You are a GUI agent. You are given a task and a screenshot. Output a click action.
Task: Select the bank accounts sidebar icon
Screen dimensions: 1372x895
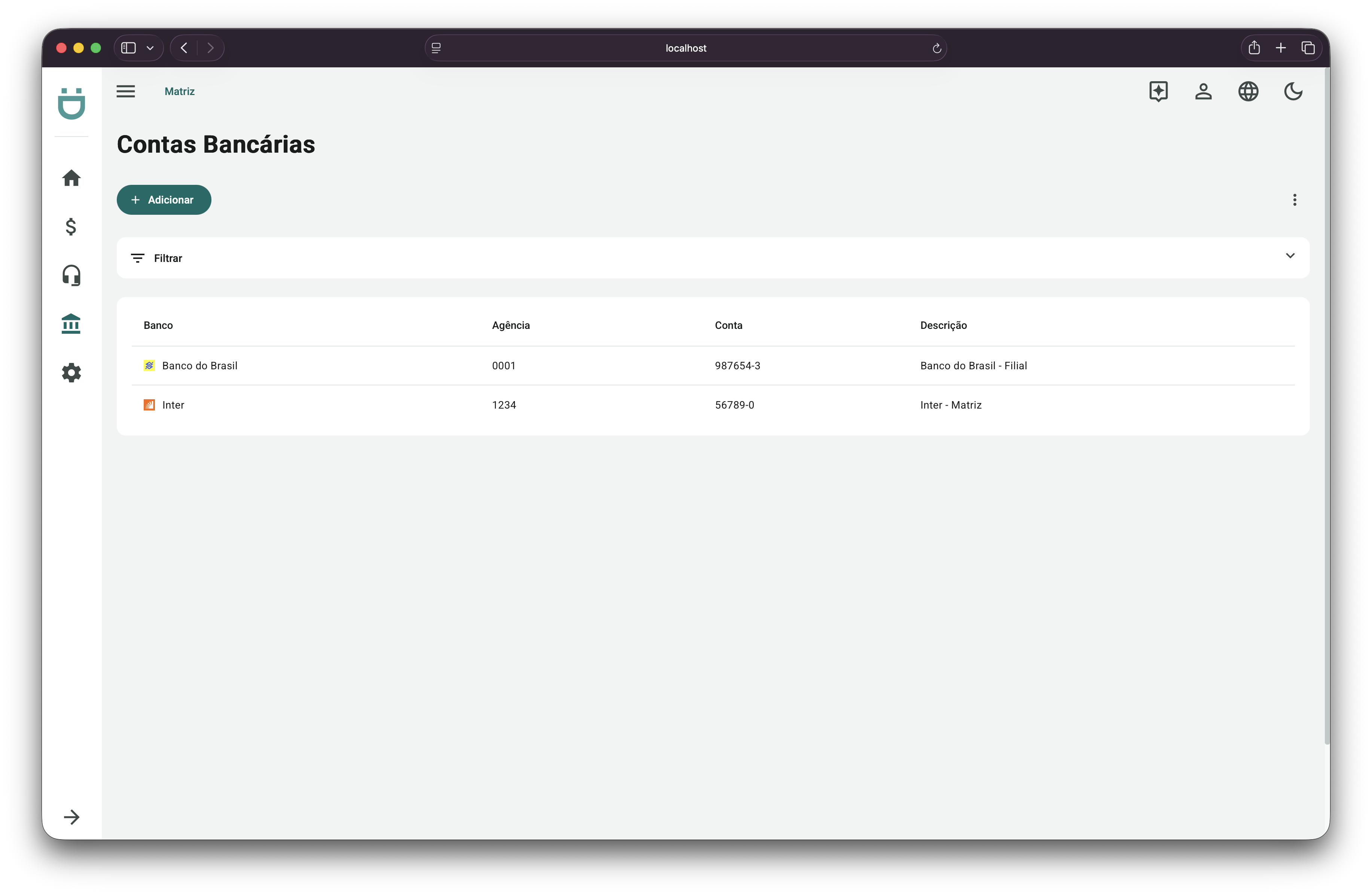pyautogui.click(x=71, y=324)
